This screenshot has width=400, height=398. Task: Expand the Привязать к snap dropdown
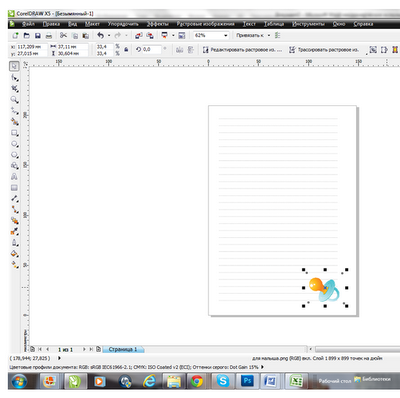[253, 35]
